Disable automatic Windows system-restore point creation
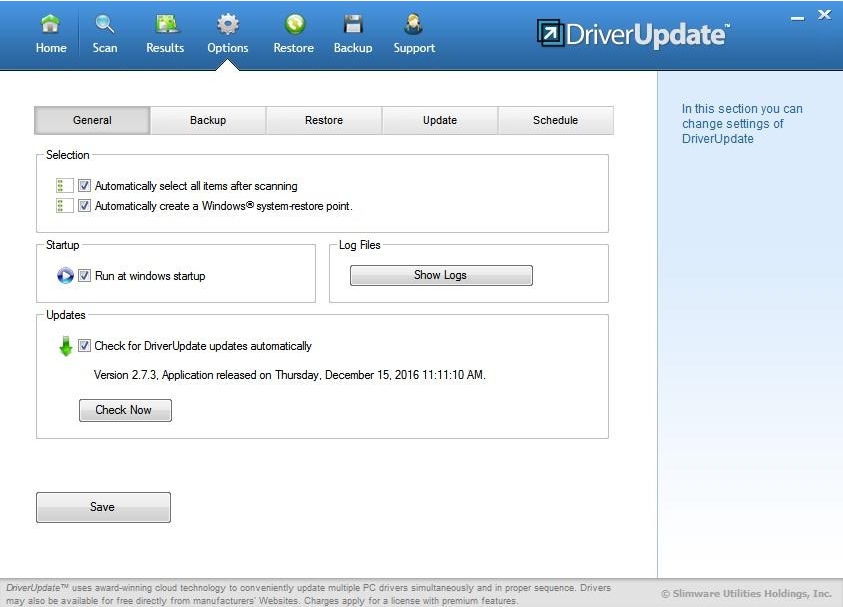This screenshot has width=843, height=607. [x=84, y=206]
